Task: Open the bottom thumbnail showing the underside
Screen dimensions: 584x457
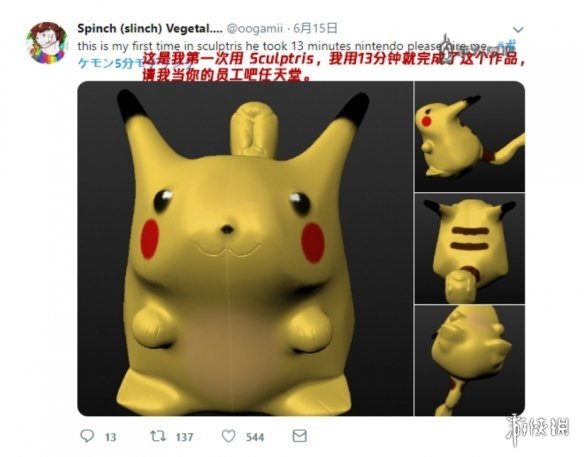Action: click(x=470, y=361)
